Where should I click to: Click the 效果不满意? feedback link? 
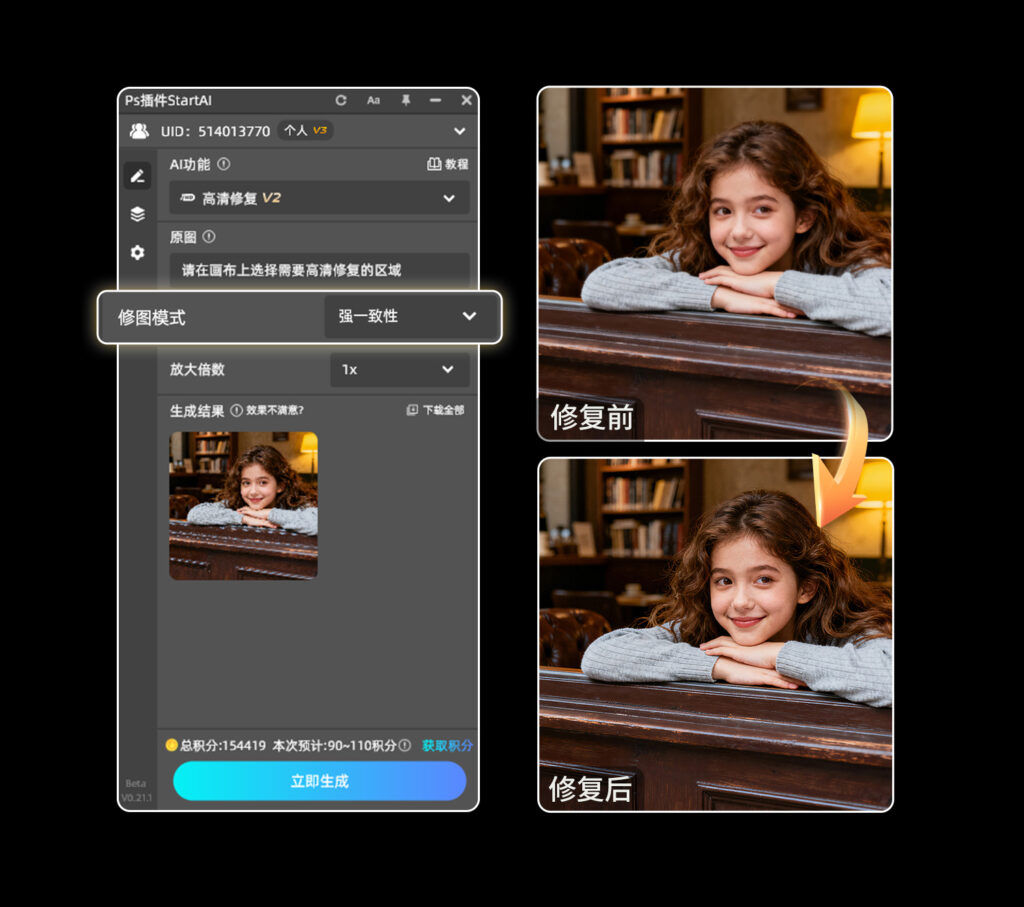[x=274, y=410]
